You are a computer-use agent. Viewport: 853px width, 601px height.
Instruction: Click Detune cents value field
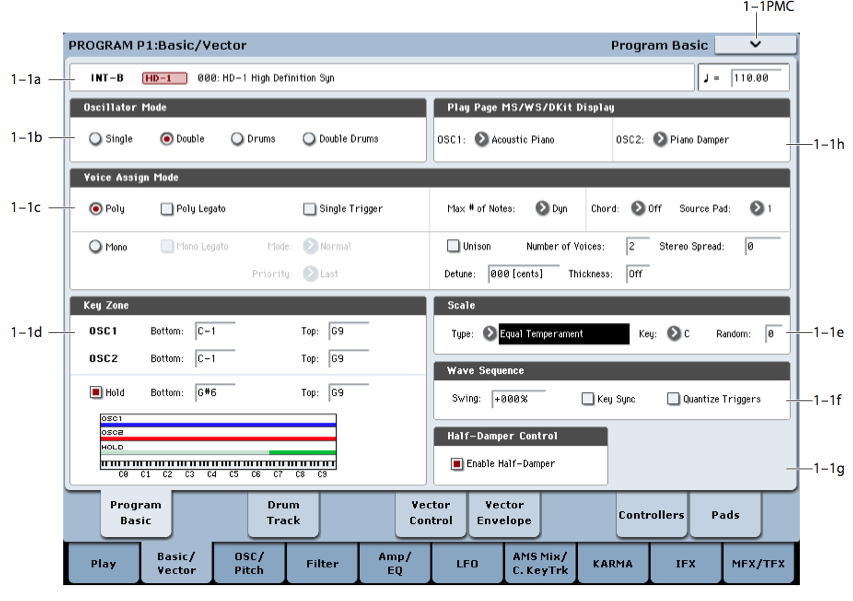coord(523,274)
